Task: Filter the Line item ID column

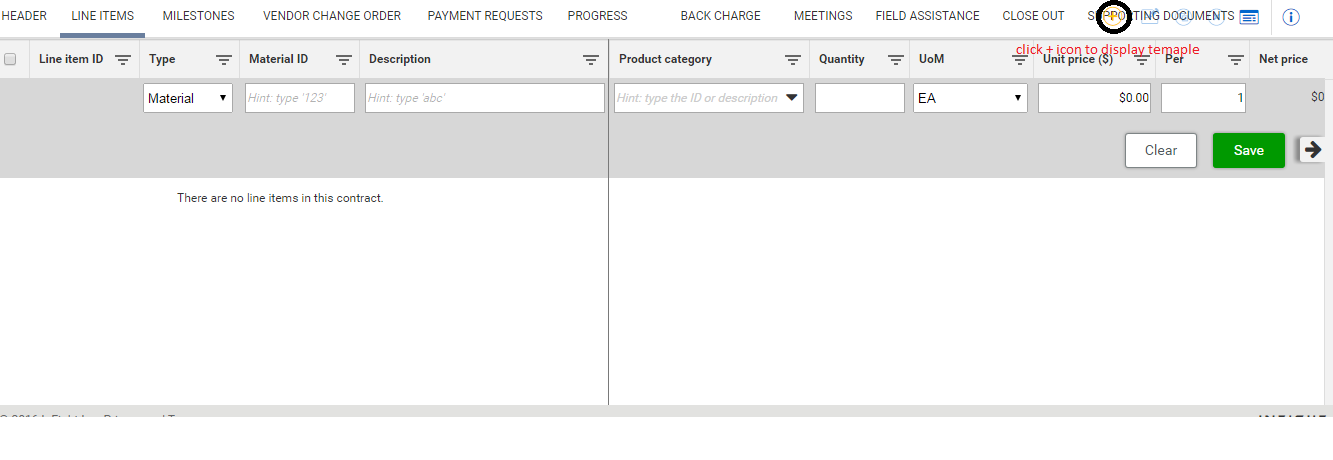Action: coord(123,60)
